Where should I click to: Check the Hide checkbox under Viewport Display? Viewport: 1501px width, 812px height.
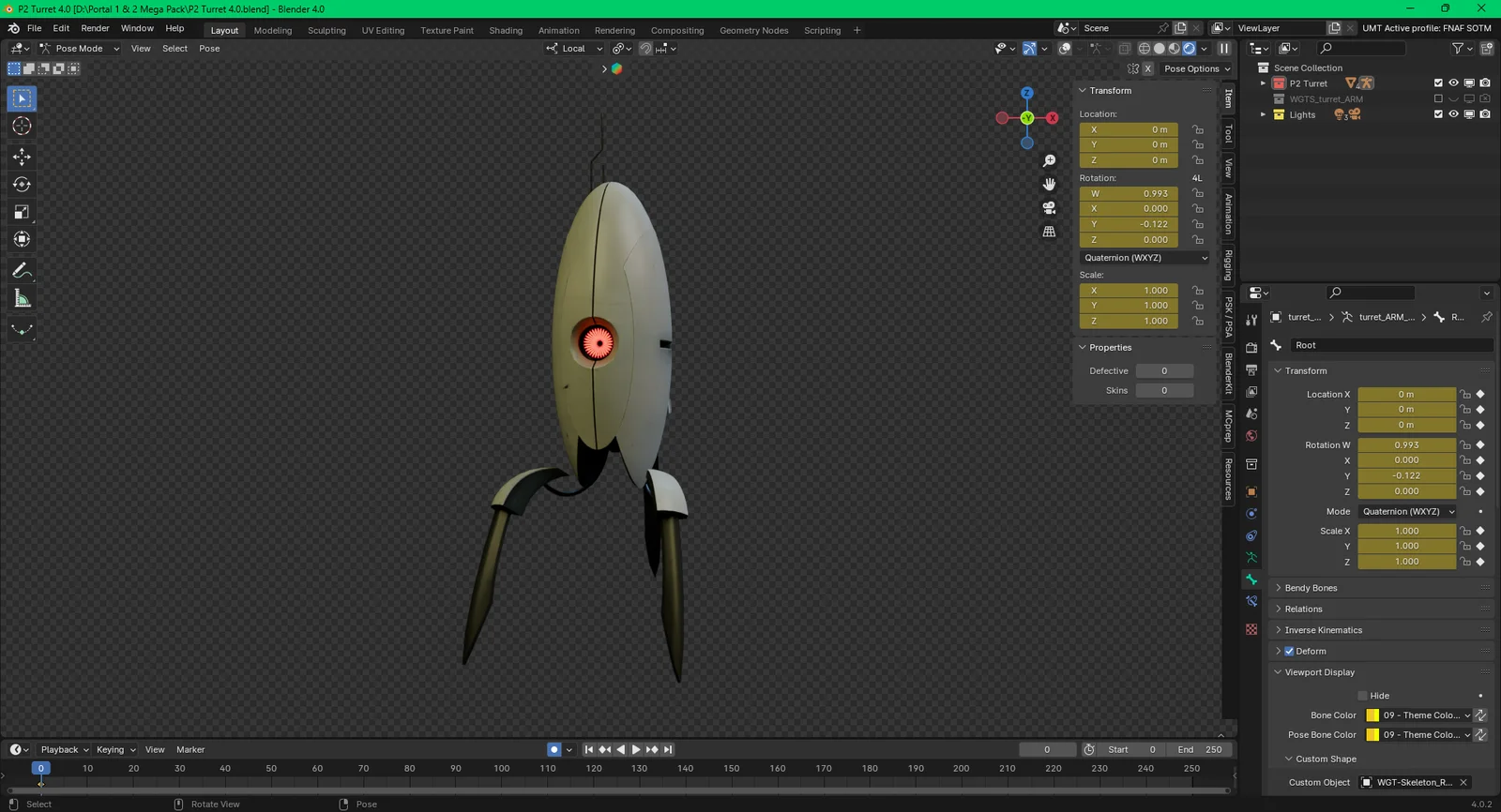(1362, 696)
